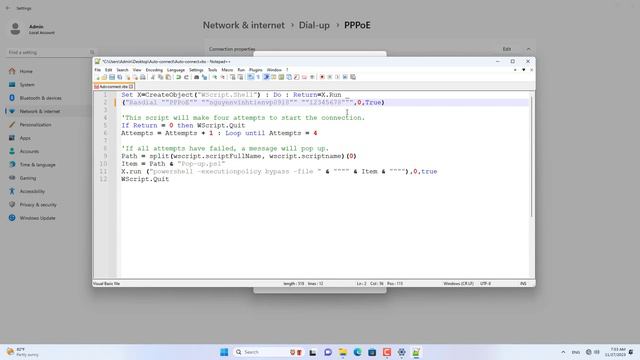Open Home in the Settings sidebar
The width and height of the screenshot is (640, 360).
26,71
